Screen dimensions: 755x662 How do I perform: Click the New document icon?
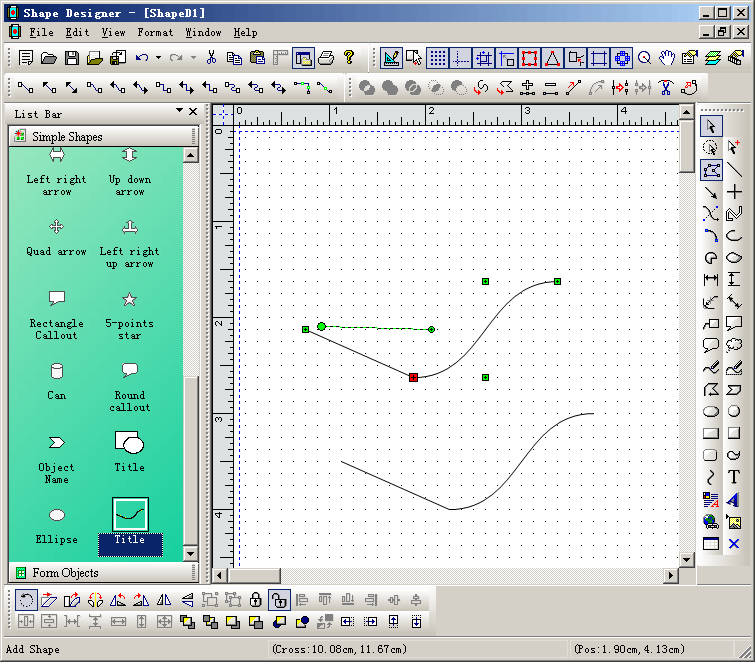coord(26,58)
